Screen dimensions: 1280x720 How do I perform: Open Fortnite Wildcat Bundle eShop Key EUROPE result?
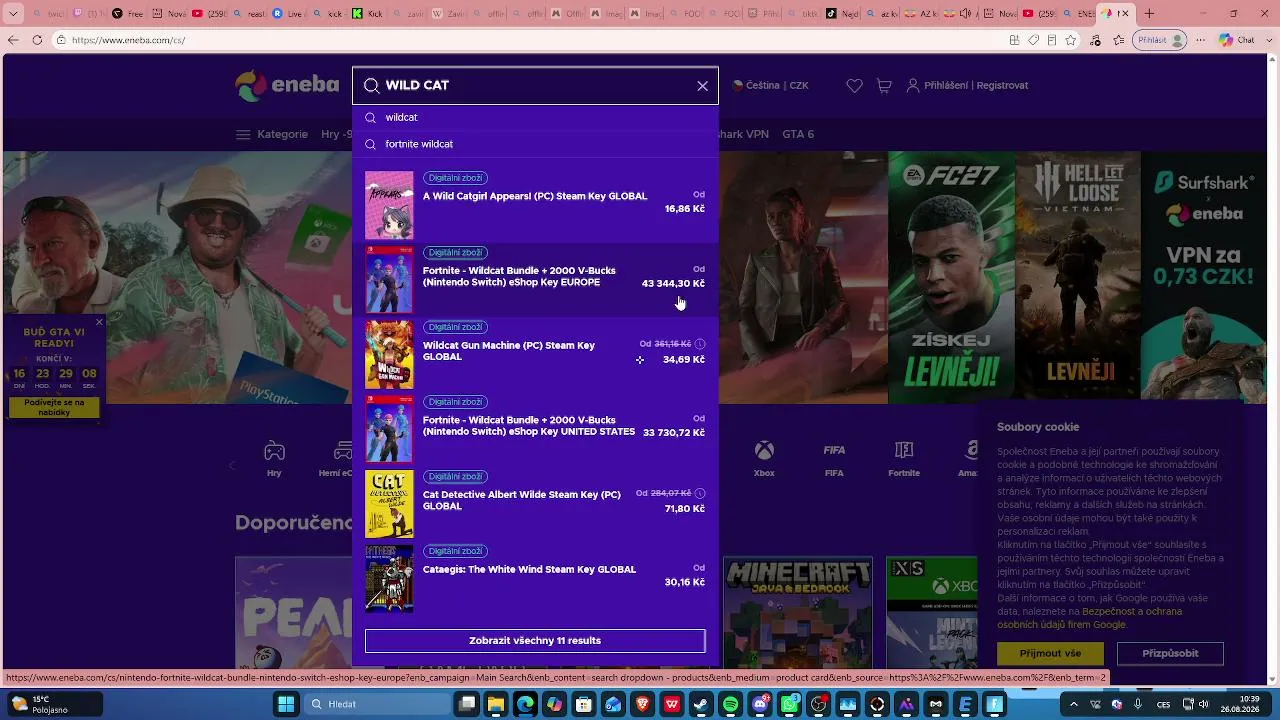tap(535, 280)
